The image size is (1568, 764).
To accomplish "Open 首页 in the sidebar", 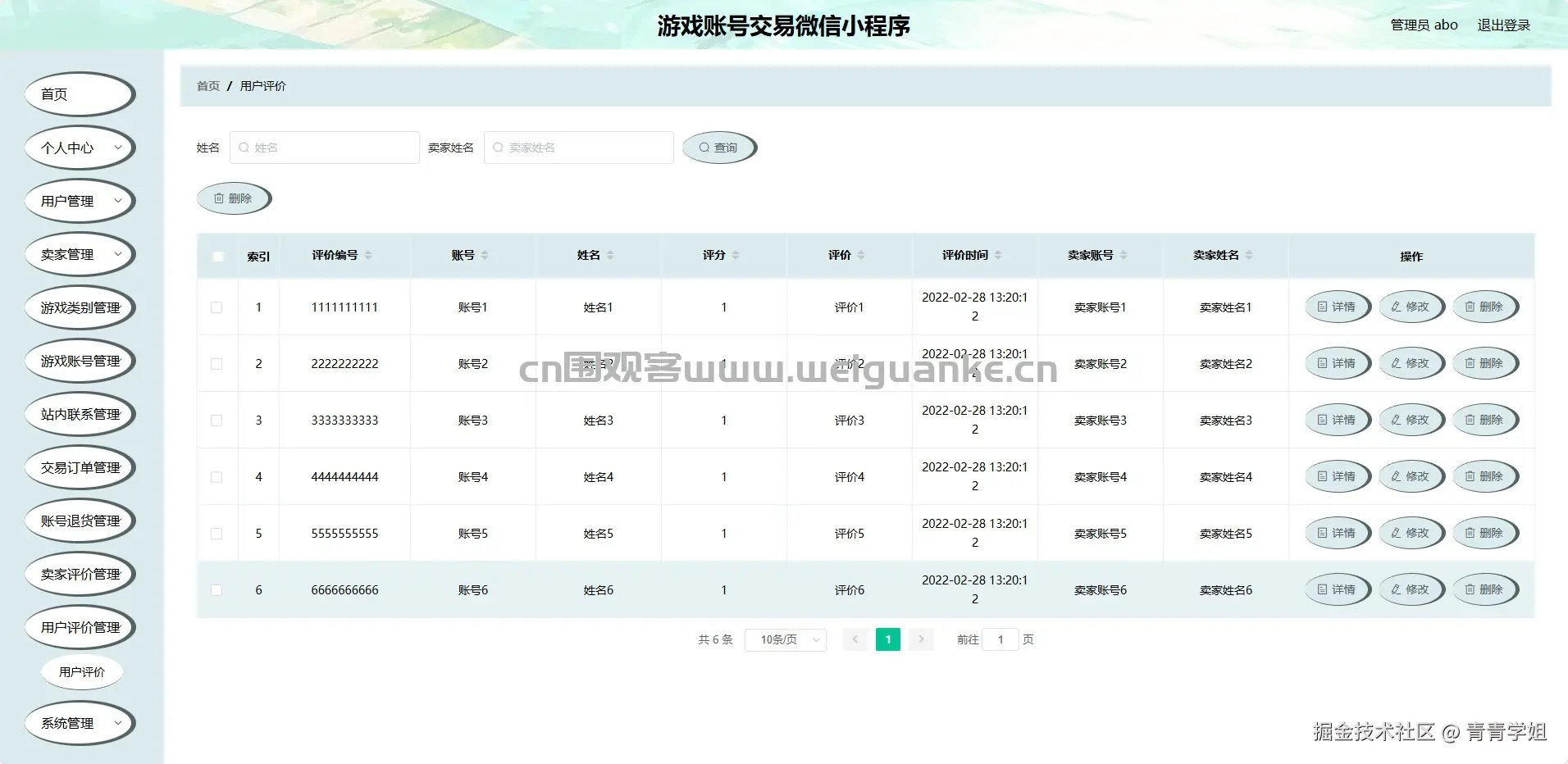I will (80, 94).
